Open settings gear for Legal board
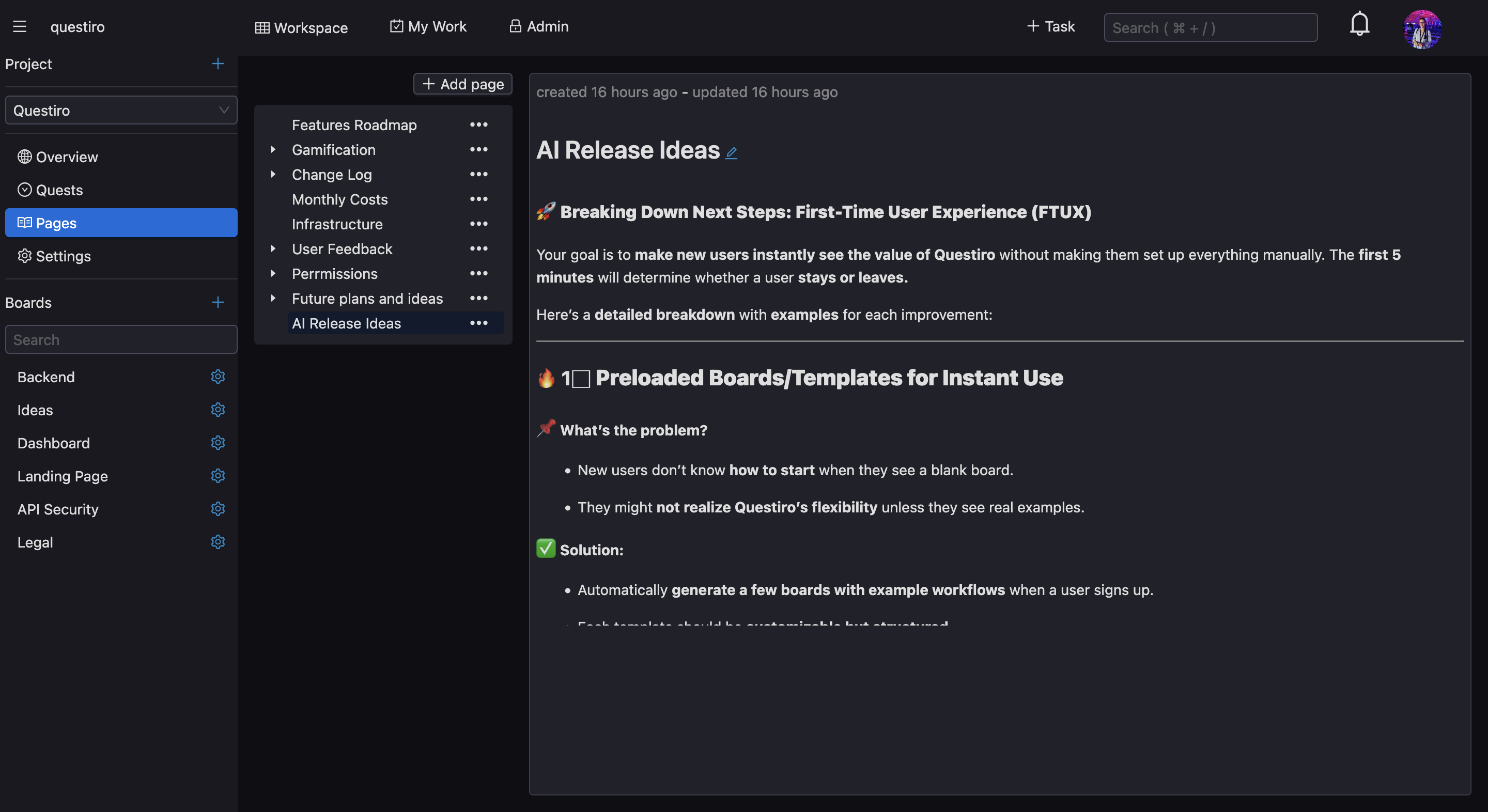The image size is (1488, 812). click(x=218, y=542)
